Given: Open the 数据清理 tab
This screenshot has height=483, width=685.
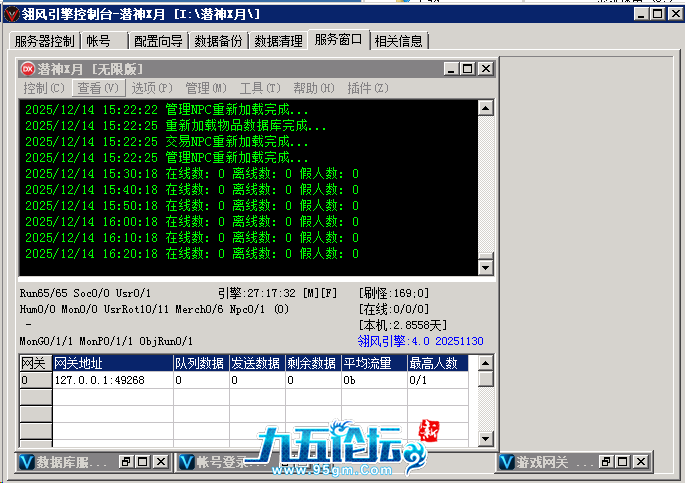Looking at the screenshot, I should pos(278,41).
